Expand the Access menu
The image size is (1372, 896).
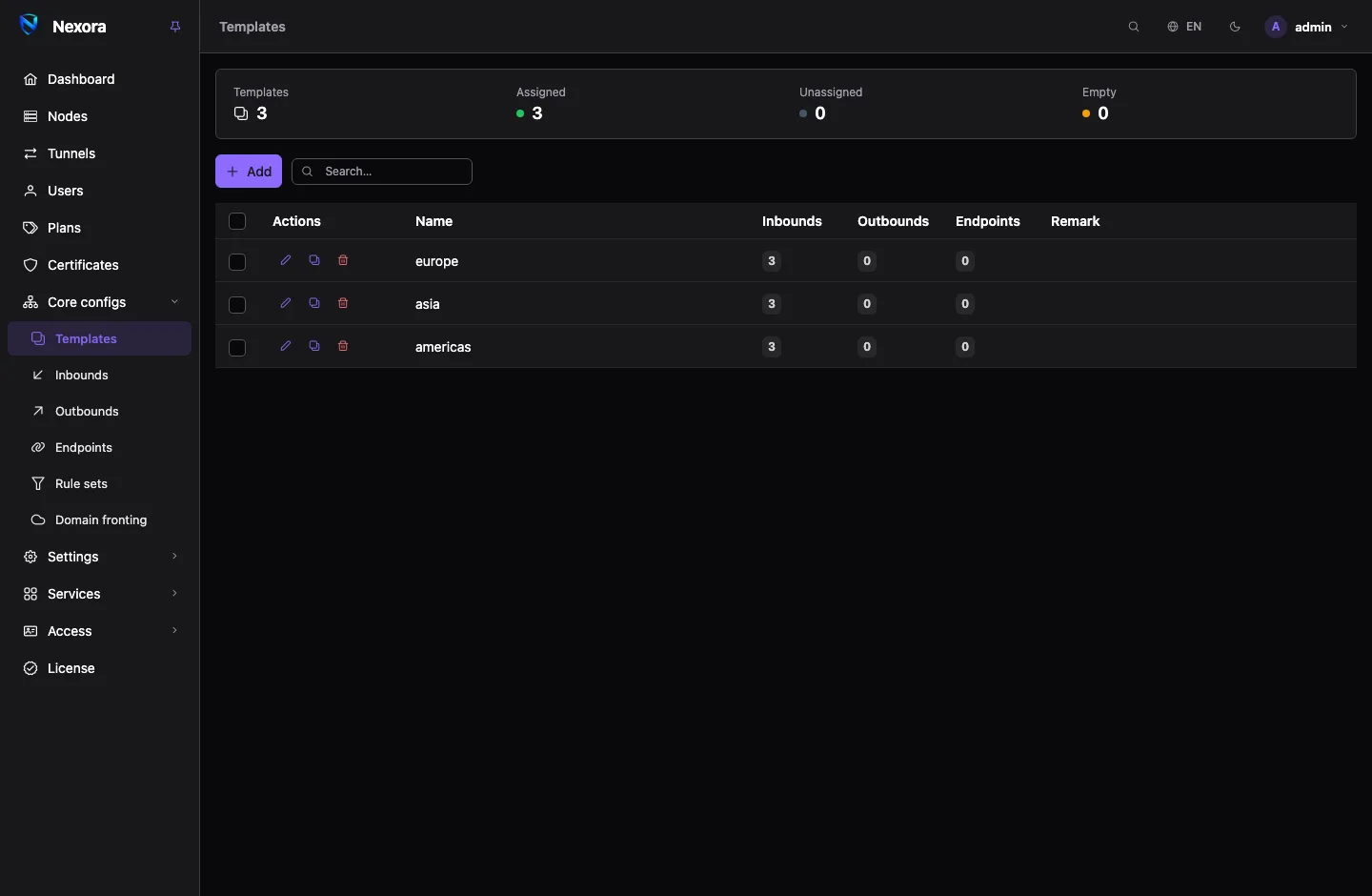click(x=100, y=631)
